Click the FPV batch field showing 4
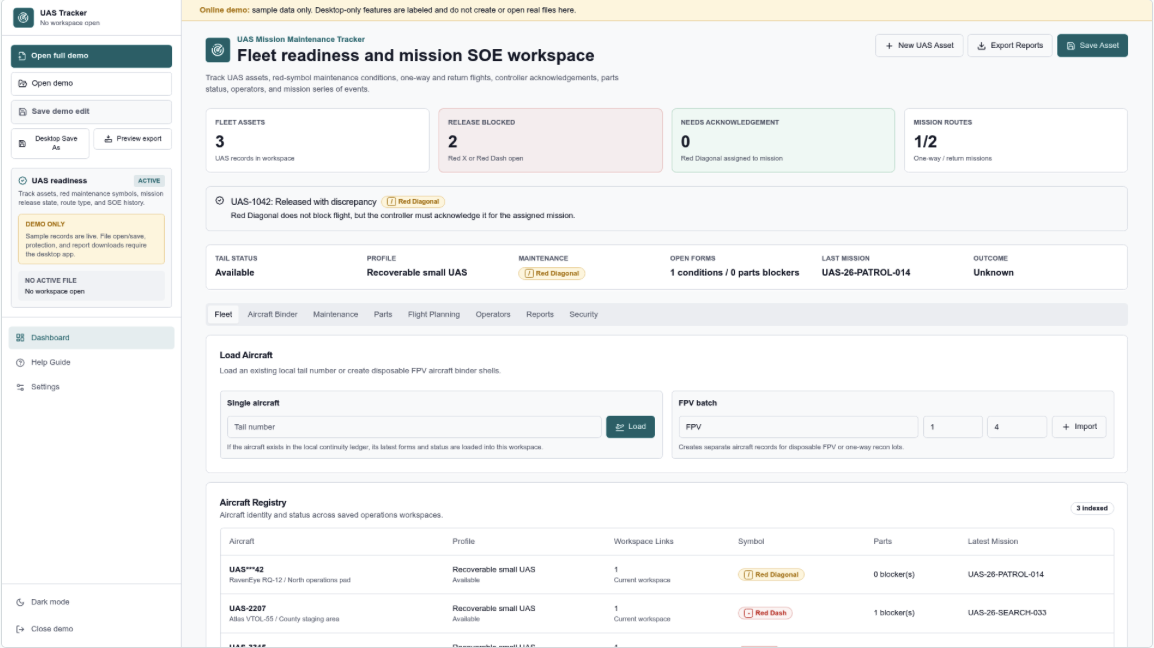1154x648 pixels. [x=1016, y=427]
